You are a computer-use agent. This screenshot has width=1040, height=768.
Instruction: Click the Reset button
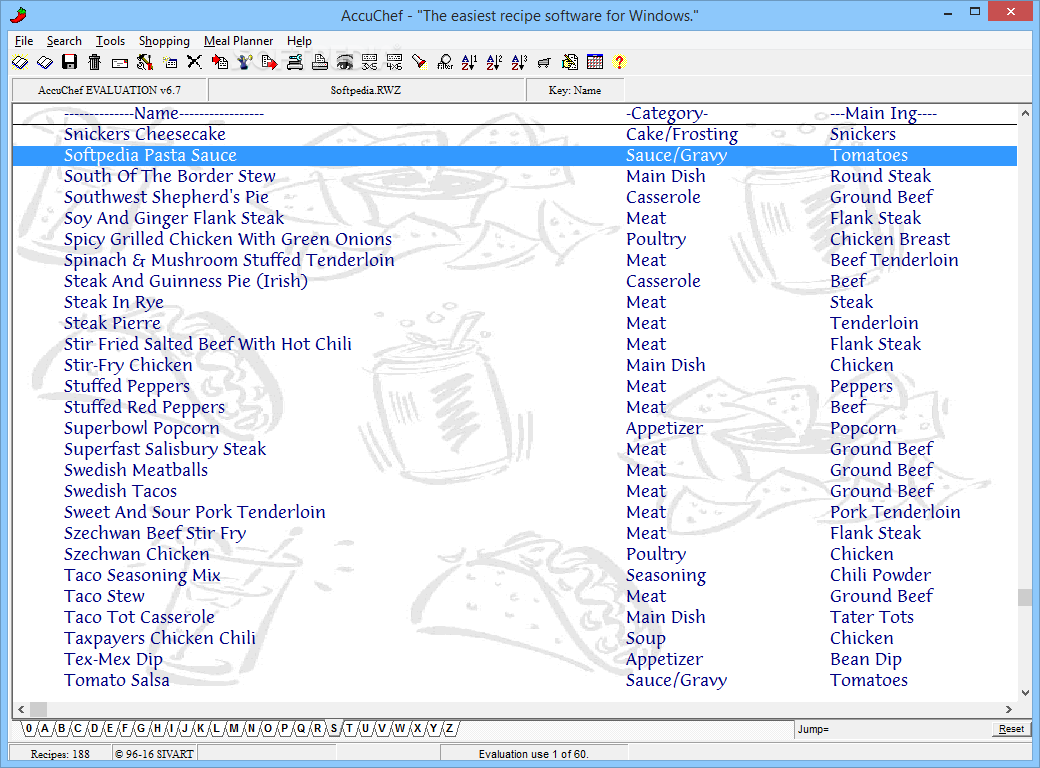coord(1011,729)
